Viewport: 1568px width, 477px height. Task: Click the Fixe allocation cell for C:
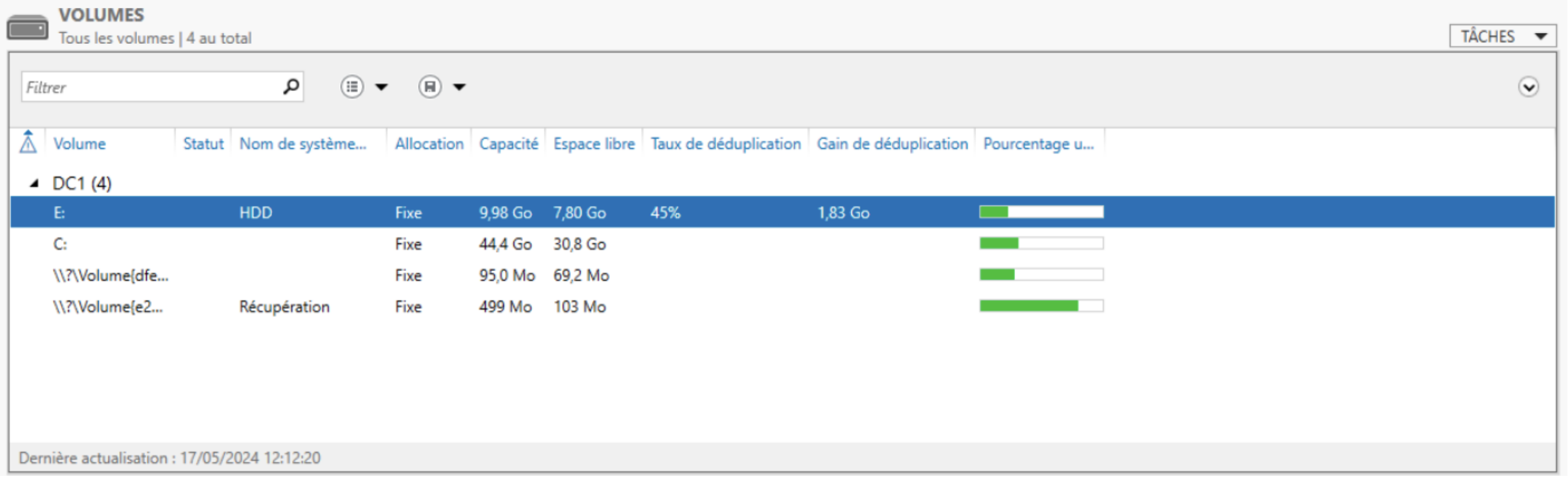tap(408, 244)
